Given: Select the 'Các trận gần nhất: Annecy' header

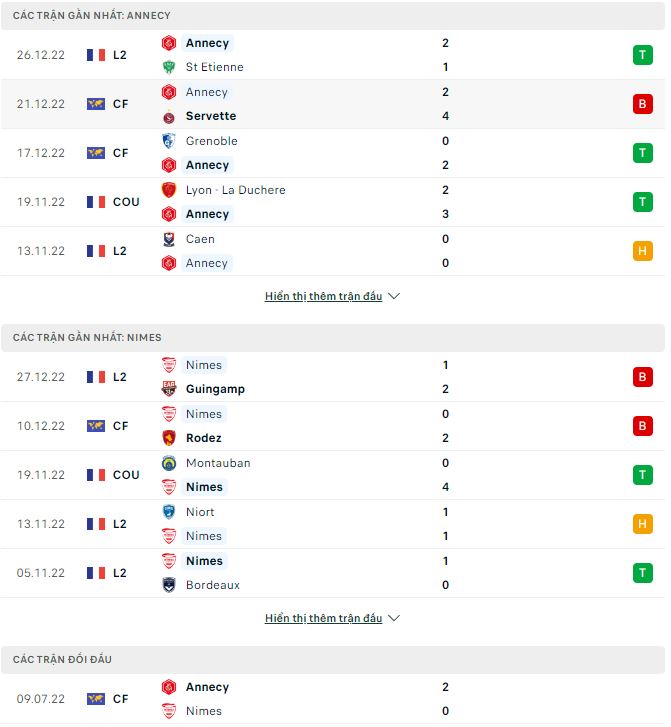Looking at the screenshot, I should point(92,16).
